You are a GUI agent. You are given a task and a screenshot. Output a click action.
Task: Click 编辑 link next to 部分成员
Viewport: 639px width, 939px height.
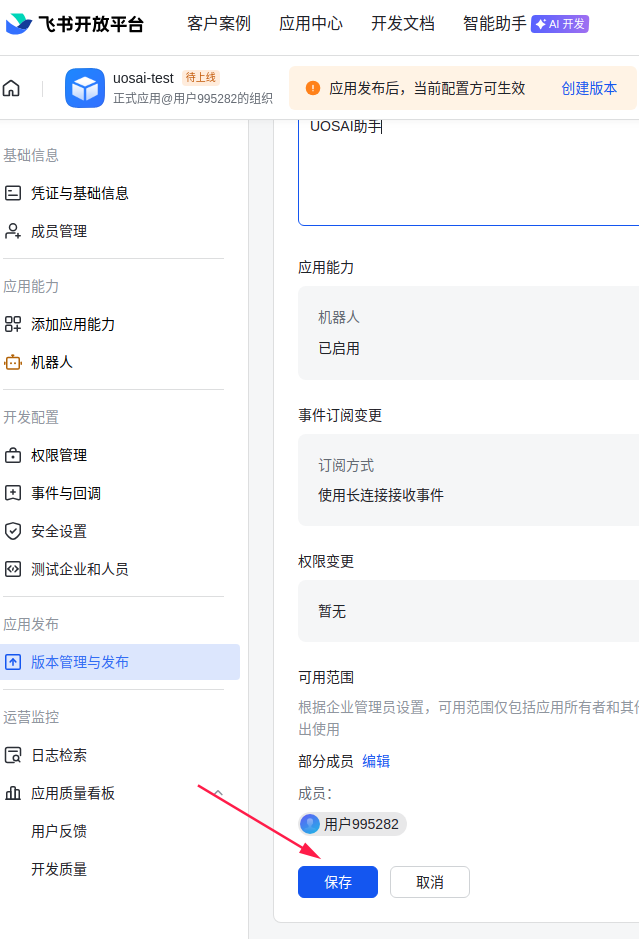pos(376,761)
